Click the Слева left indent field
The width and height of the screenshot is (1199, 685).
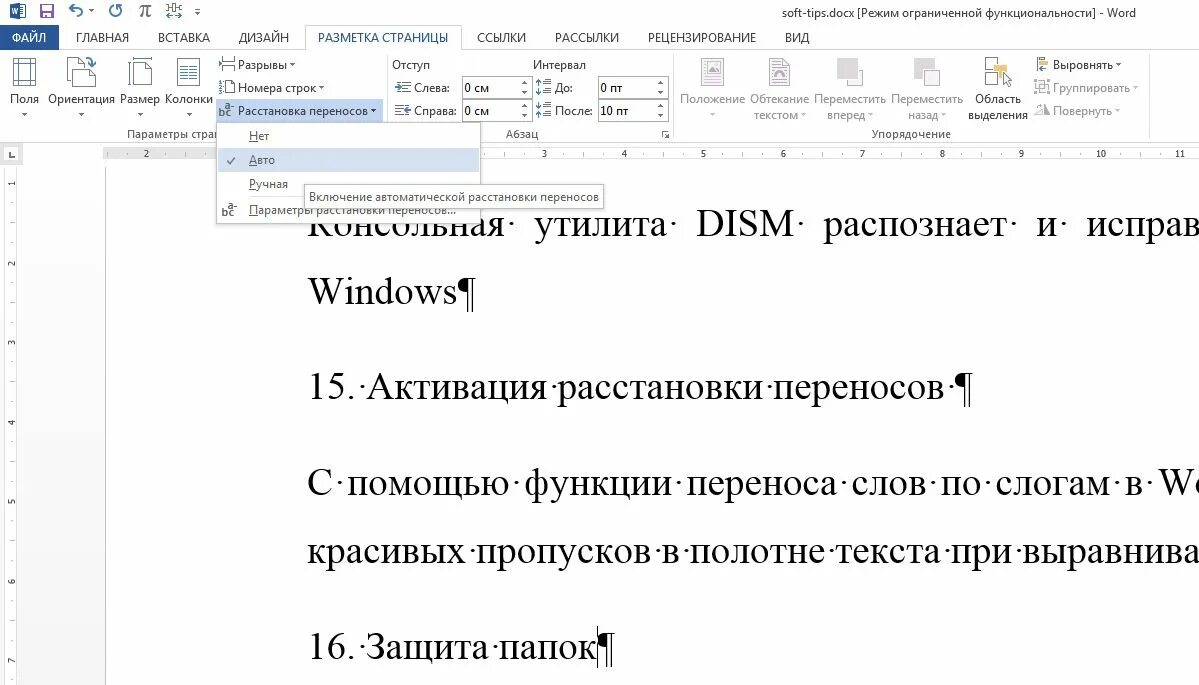(490, 88)
